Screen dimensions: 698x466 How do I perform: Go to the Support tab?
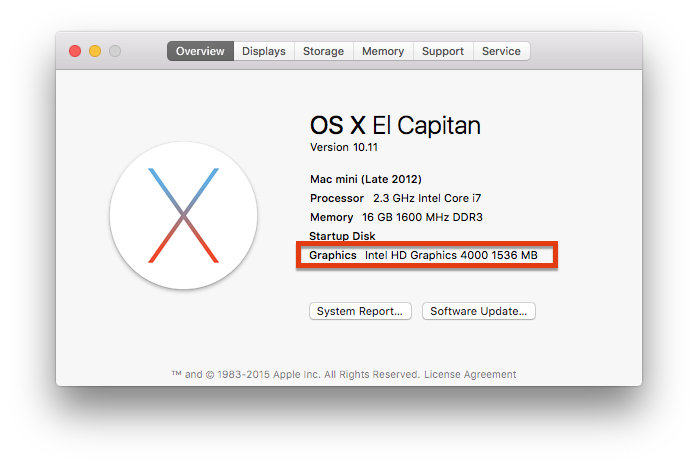click(443, 51)
